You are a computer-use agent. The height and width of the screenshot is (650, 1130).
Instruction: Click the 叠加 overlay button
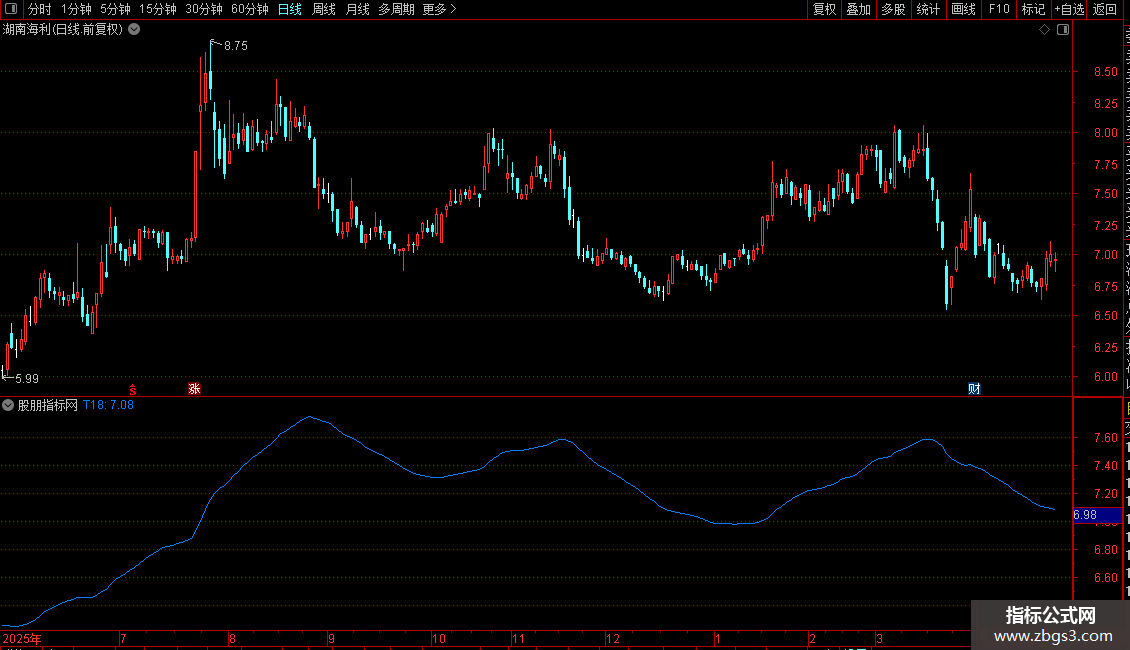point(859,9)
